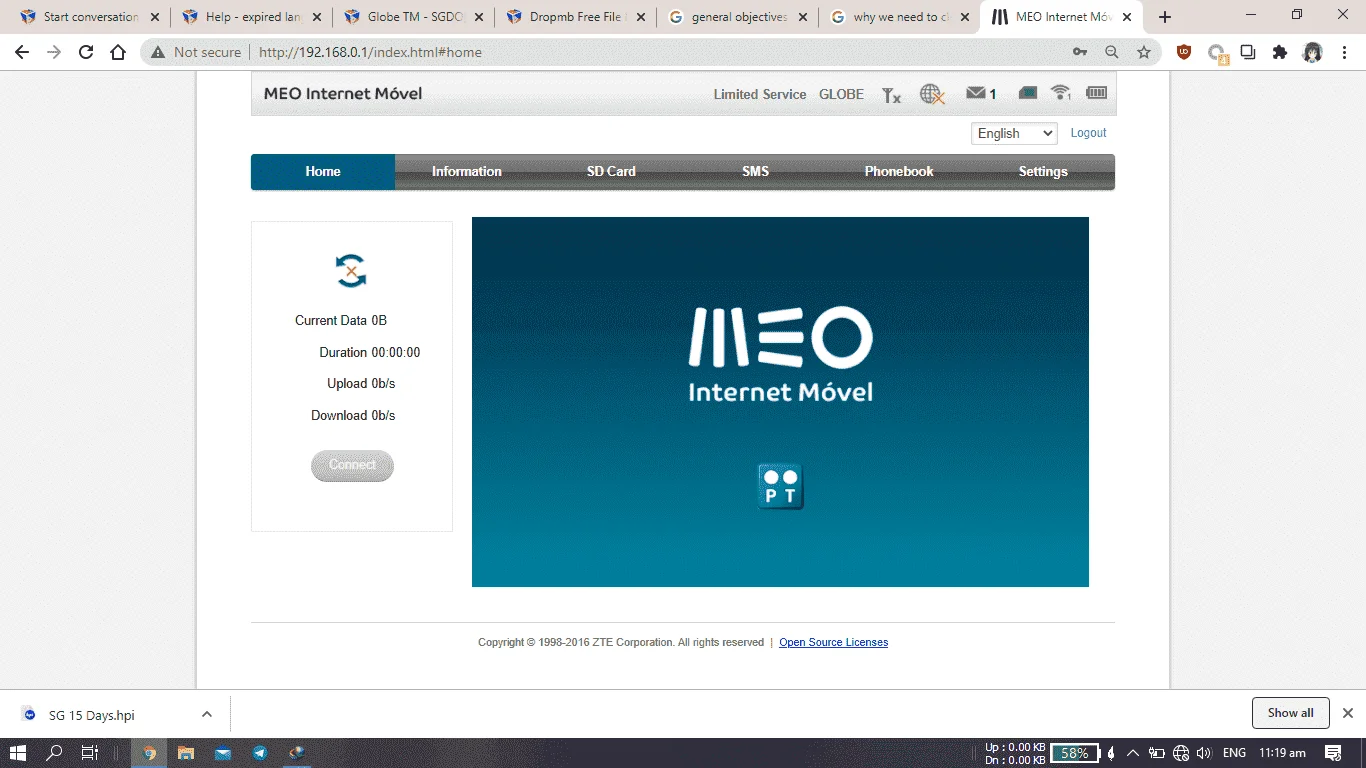This screenshot has width=1366, height=768.
Task: Click the router battery level icon
Action: tap(1096, 93)
